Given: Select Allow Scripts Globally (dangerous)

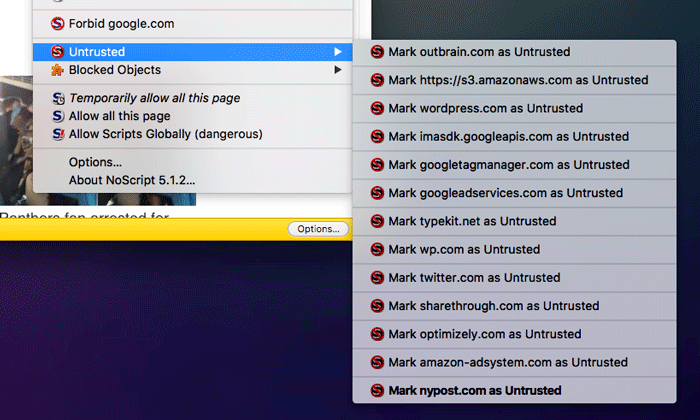Looking at the screenshot, I should (x=193, y=134).
